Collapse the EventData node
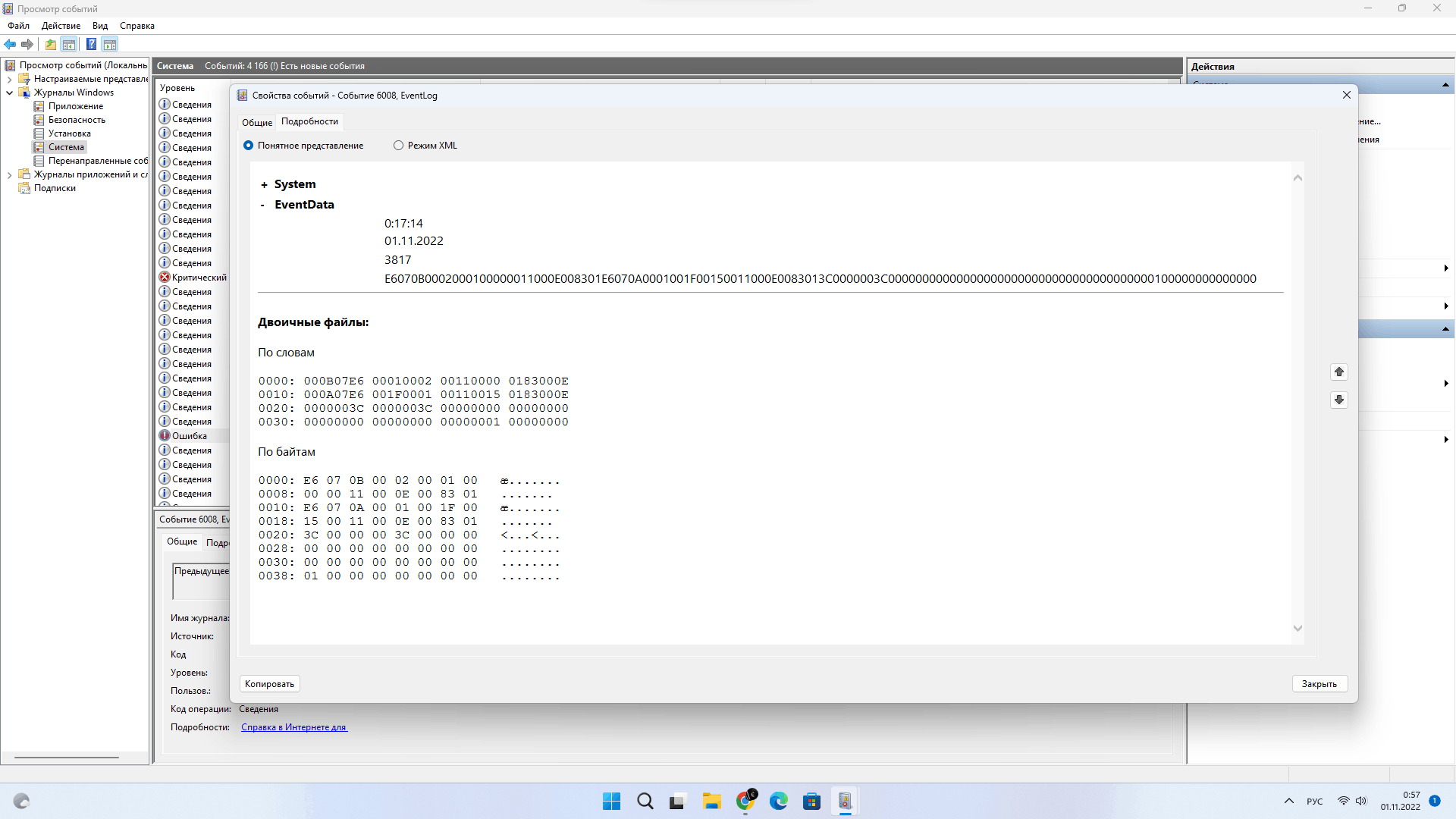Screen dimensions: 1456x819 pyautogui.click(x=263, y=206)
